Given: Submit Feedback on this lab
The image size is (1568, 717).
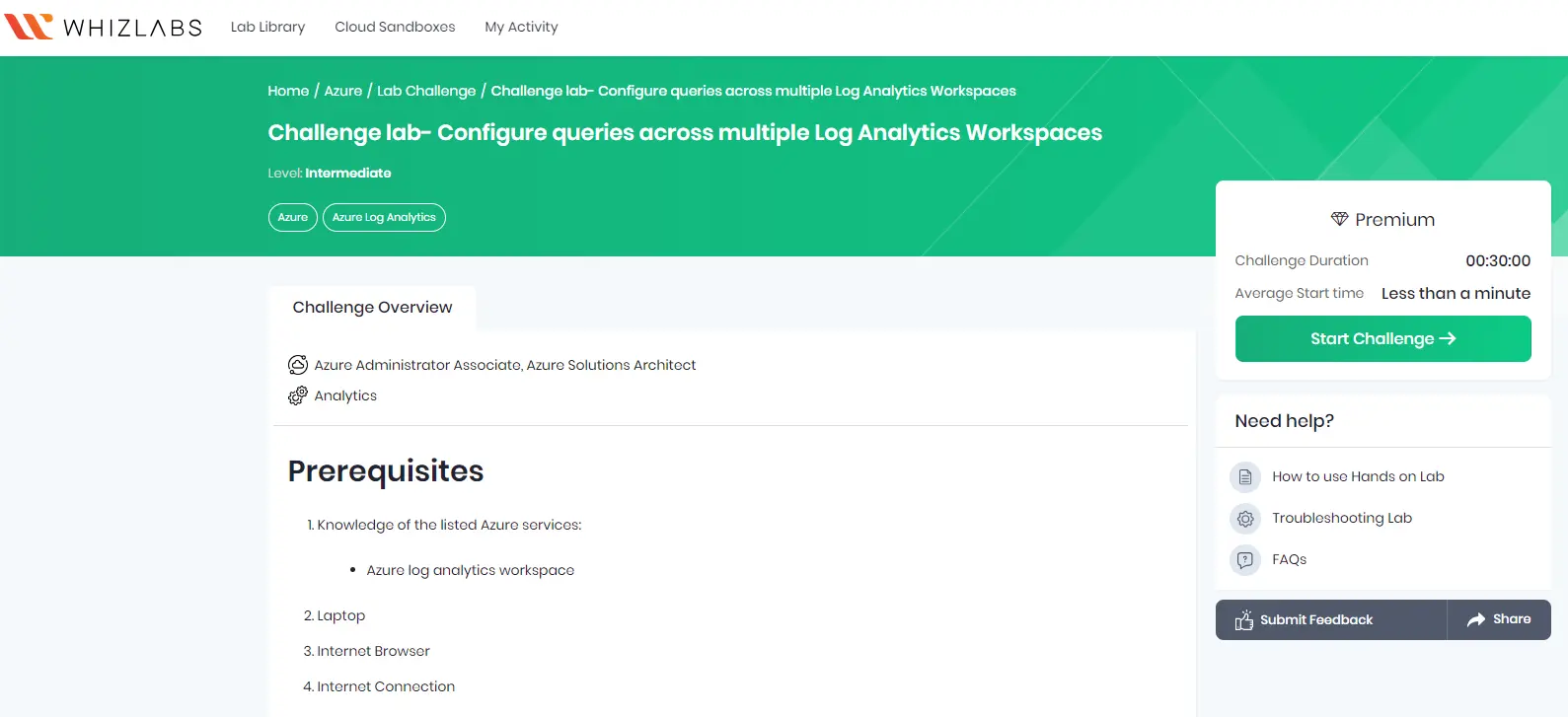Looking at the screenshot, I should coord(1331,619).
